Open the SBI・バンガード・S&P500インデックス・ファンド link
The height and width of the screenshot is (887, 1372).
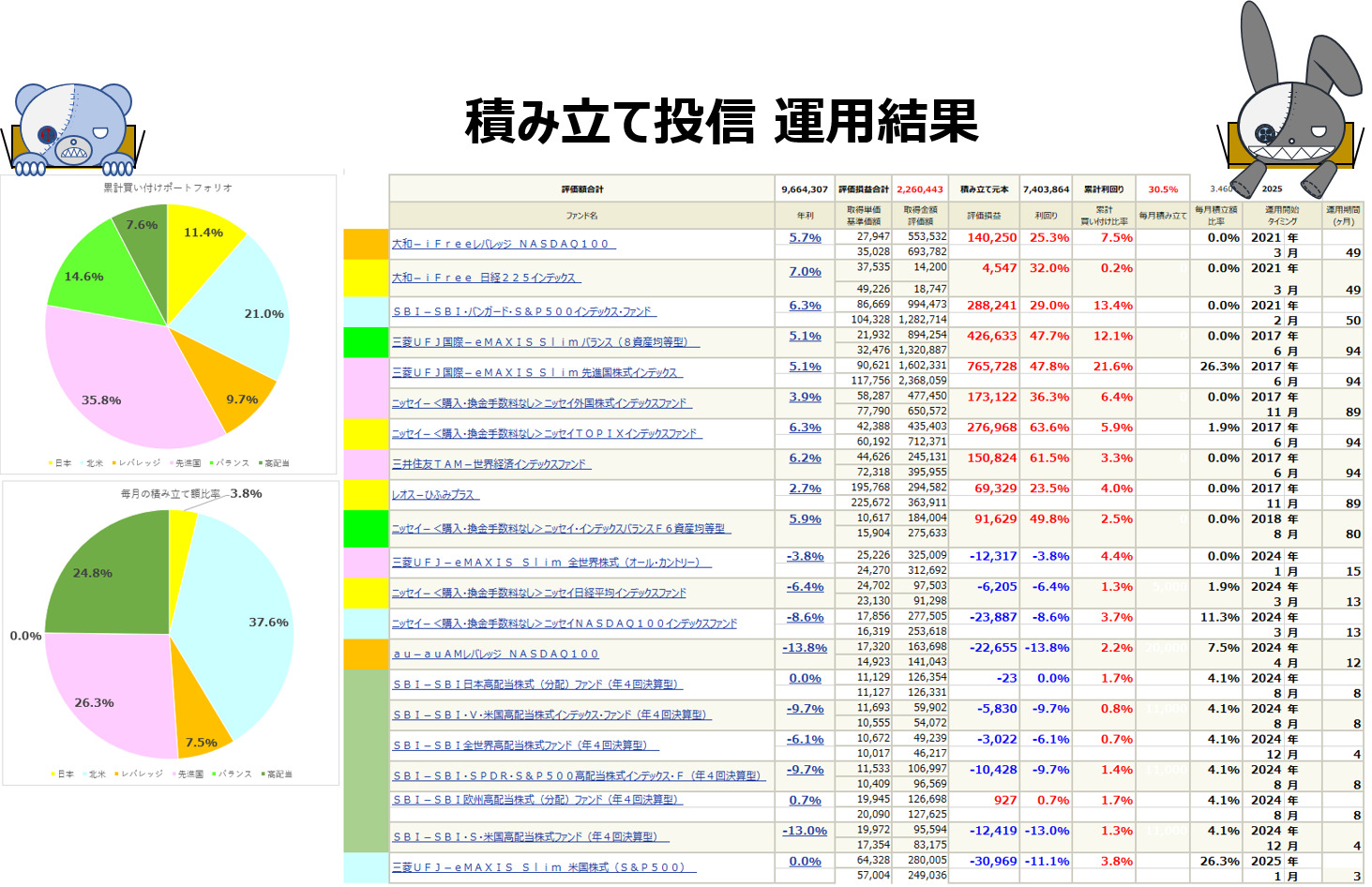[x=523, y=311]
